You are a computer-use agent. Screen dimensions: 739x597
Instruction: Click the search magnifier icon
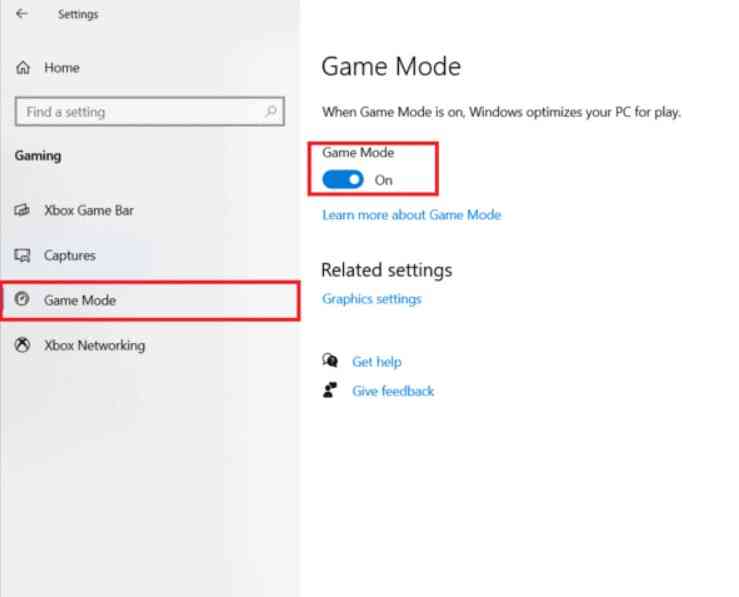click(x=270, y=112)
